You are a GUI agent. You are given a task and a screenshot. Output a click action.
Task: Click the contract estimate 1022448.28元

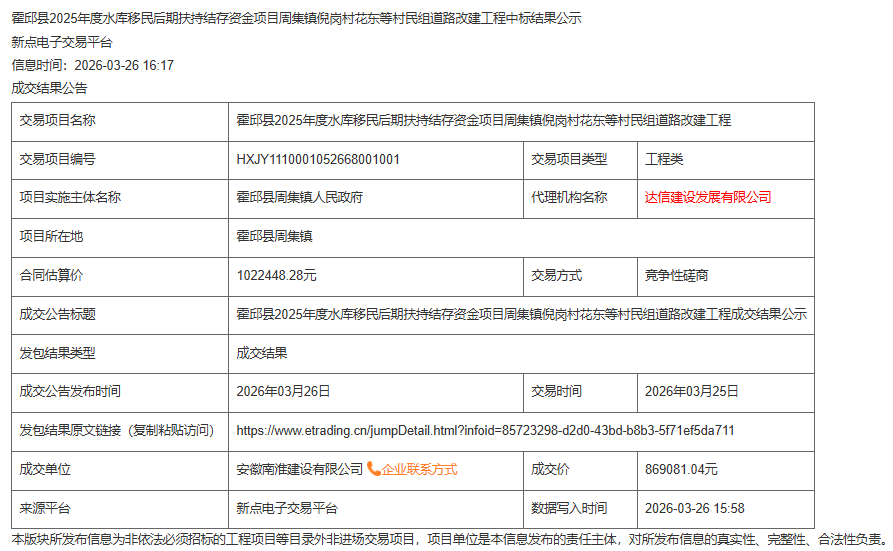[276, 275]
